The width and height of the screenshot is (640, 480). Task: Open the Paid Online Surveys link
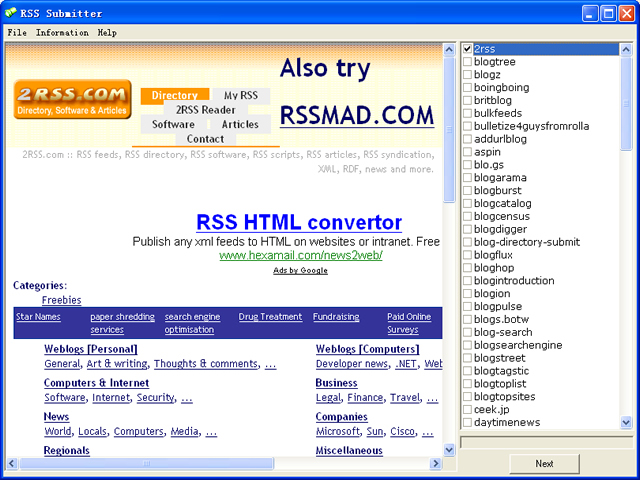click(x=409, y=323)
